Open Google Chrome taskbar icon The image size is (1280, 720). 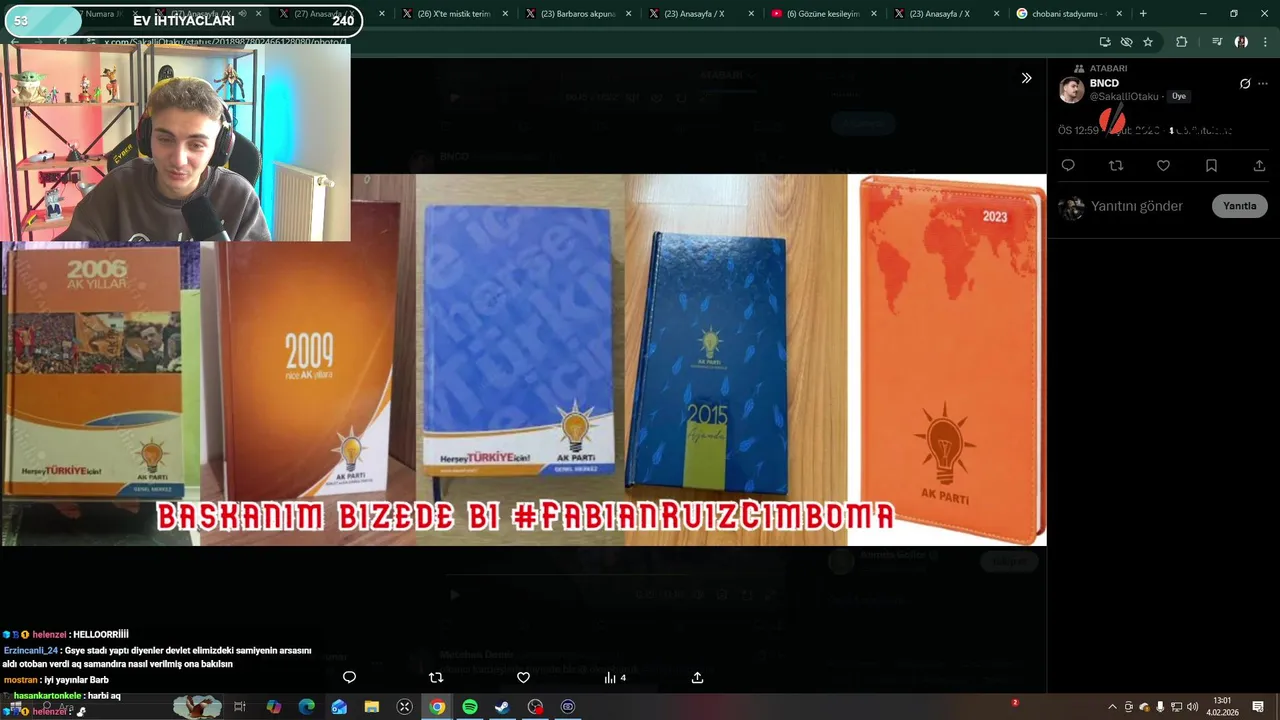[x=437, y=707]
